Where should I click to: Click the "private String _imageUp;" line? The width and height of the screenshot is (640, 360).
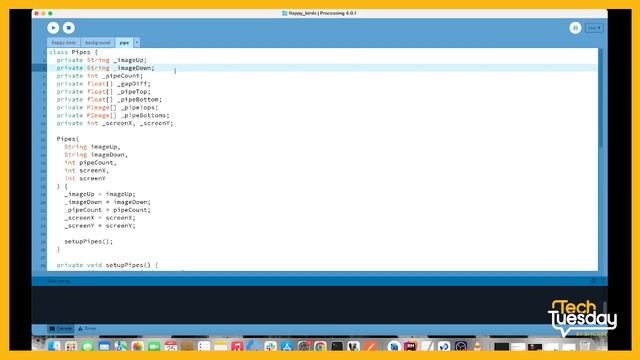pyautogui.click(x=102, y=60)
